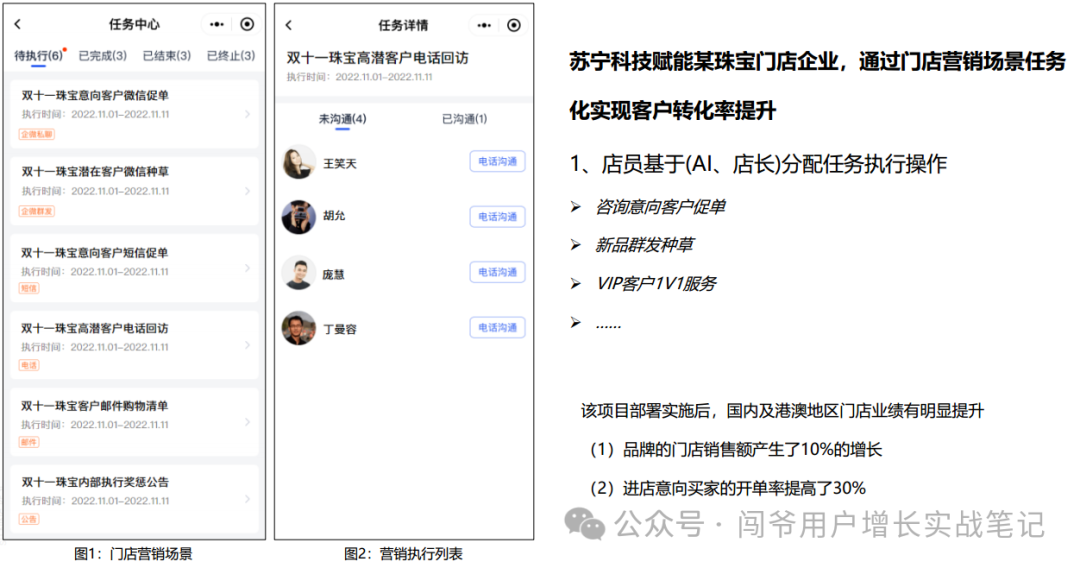The image size is (1080, 568).
Task: Open task 双十一珠宝高潜客户电话回访 in 任务中心
Action: pyautogui.click(x=134, y=345)
